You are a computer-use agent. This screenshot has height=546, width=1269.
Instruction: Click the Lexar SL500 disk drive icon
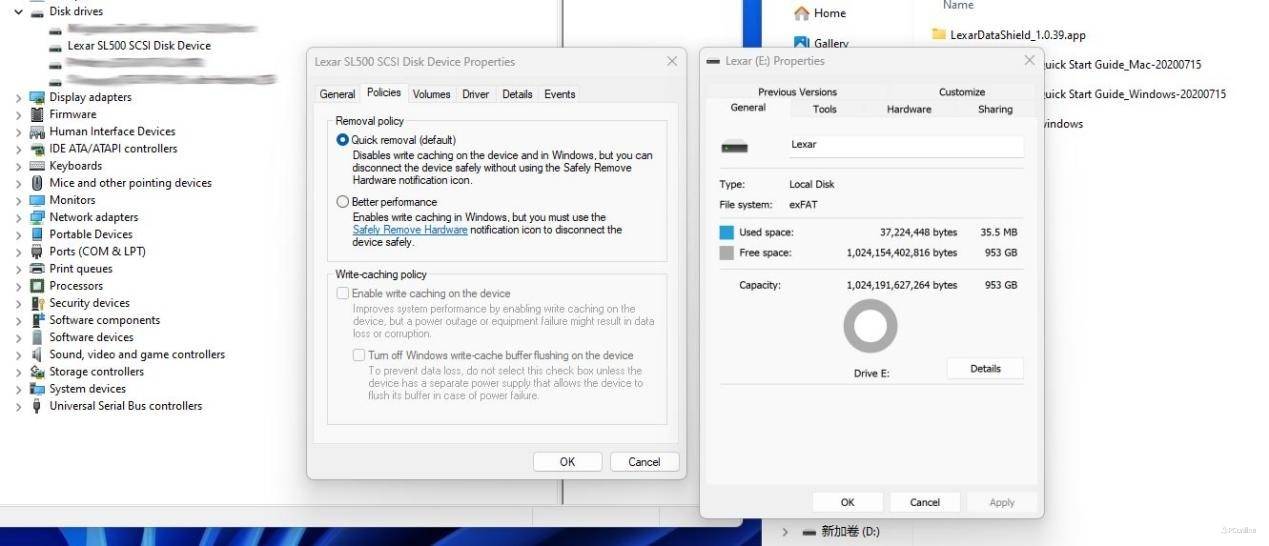pos(55,46)
